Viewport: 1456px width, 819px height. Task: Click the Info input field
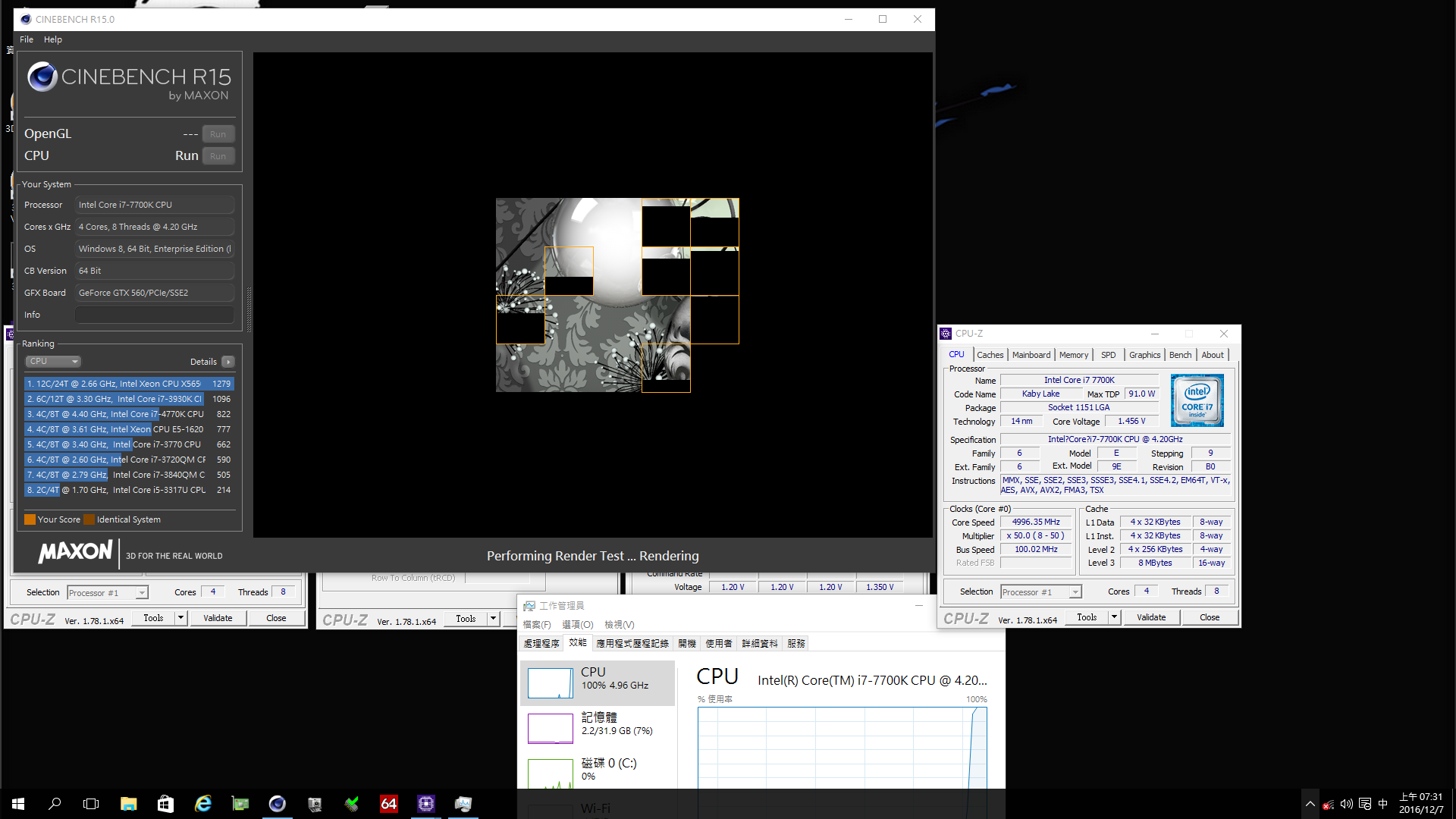tap(155, 315)
